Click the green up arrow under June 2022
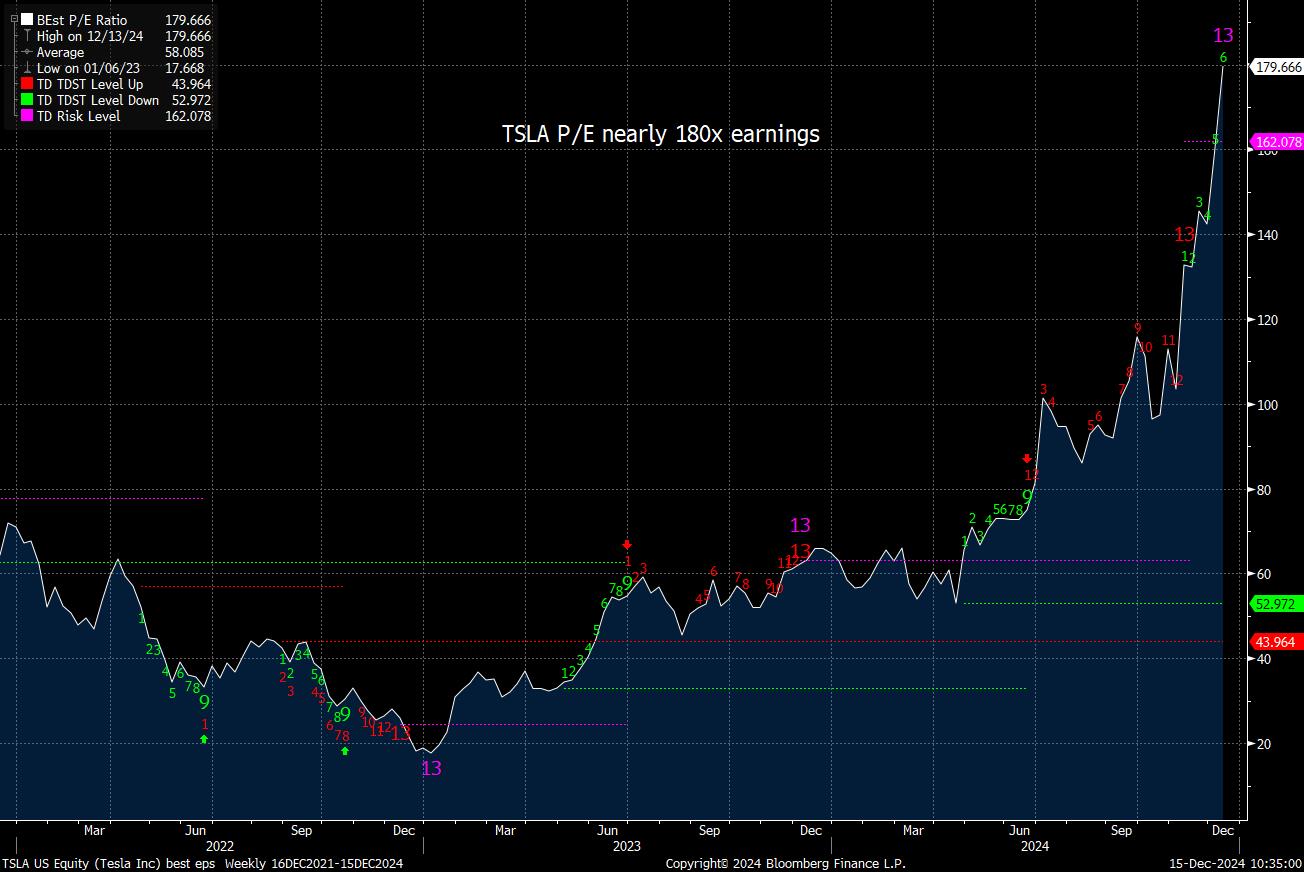This screenshot has width=1304, height=872. click(204, 738)
